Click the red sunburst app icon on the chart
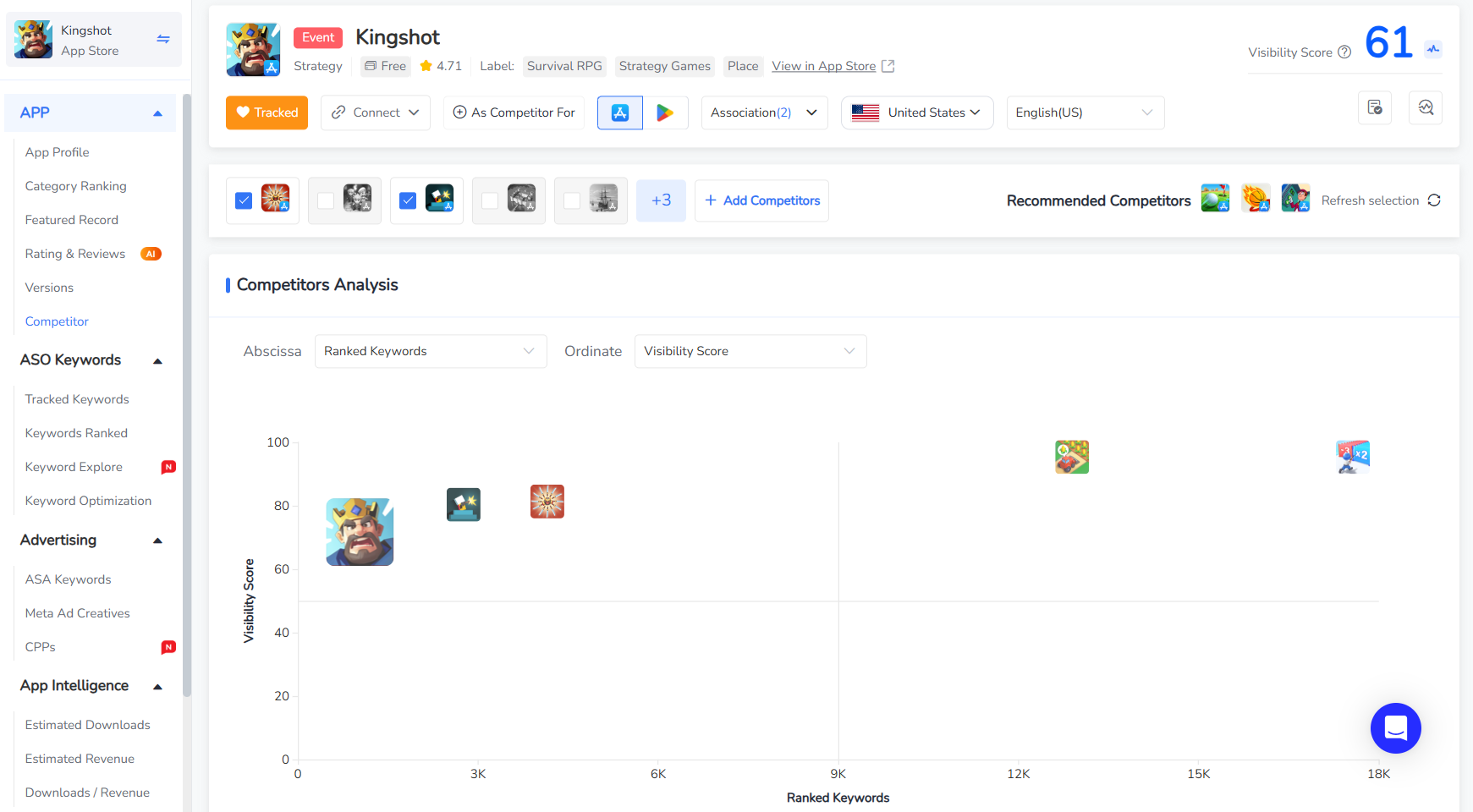The height and width of the screenshot is (812, 1473). [547, 502]
